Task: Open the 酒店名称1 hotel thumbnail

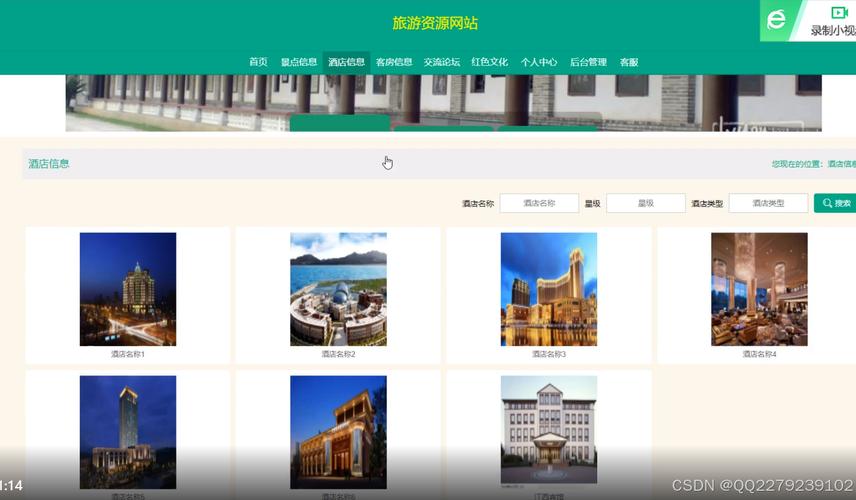Action: click(x=128, y=289)
